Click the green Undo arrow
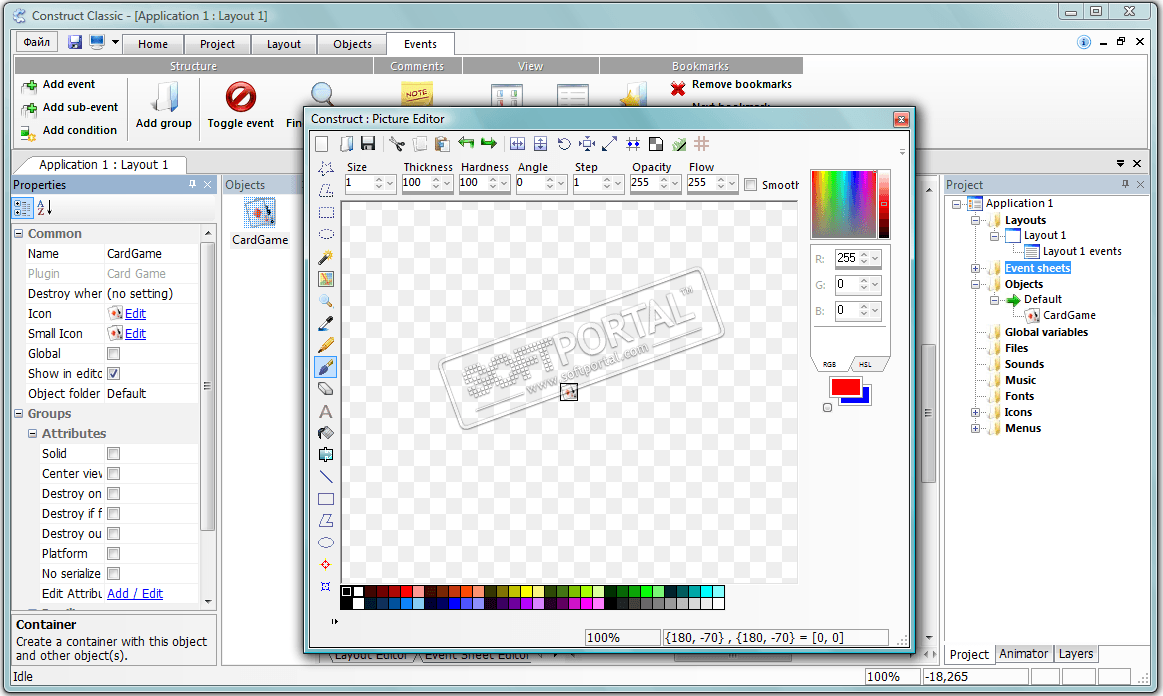Image resolution: width=1163 pixels, height=696 pixels. point(466,142)
